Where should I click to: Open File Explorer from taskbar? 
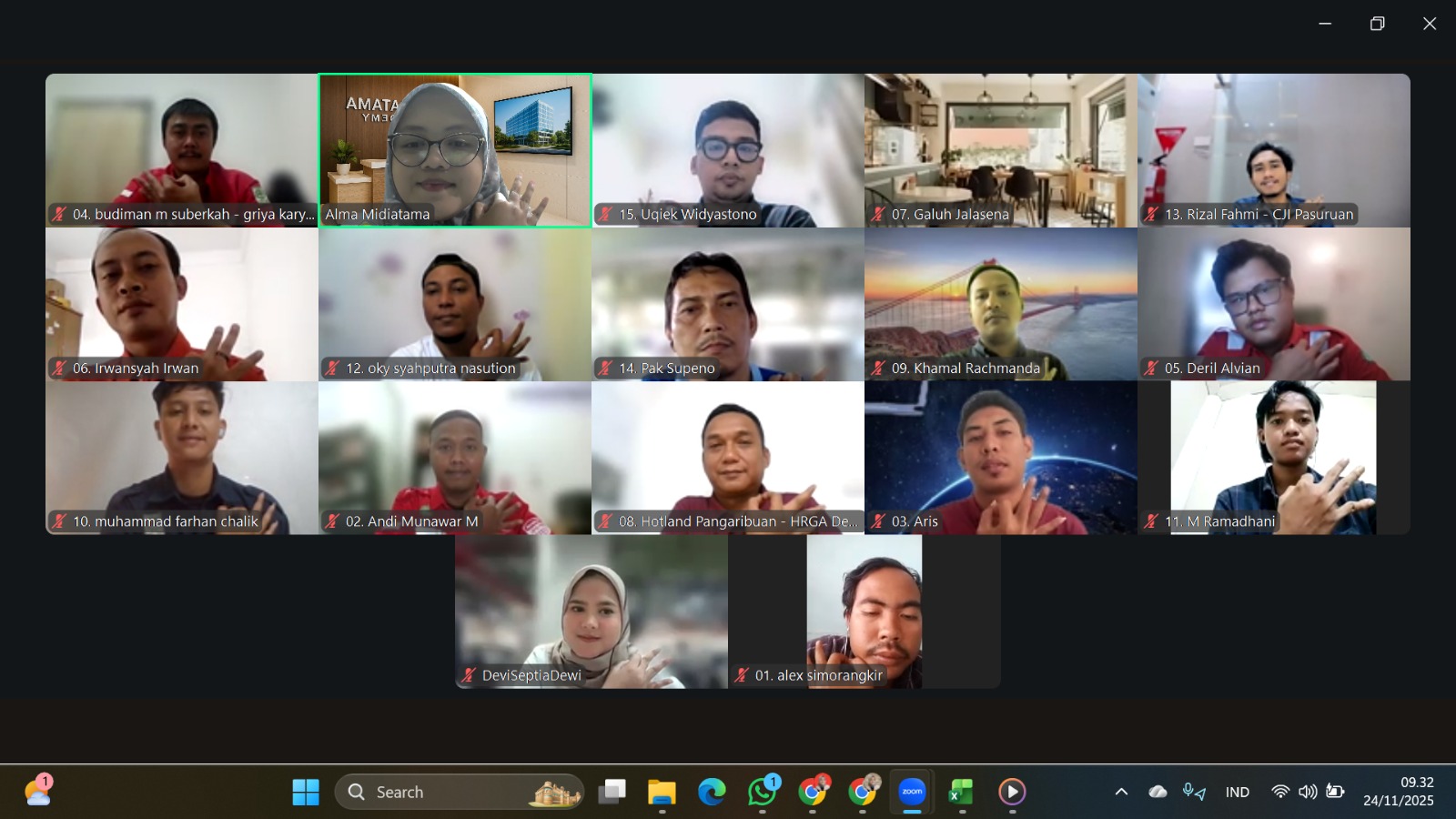pyautogui.click(x=662, y=792)
